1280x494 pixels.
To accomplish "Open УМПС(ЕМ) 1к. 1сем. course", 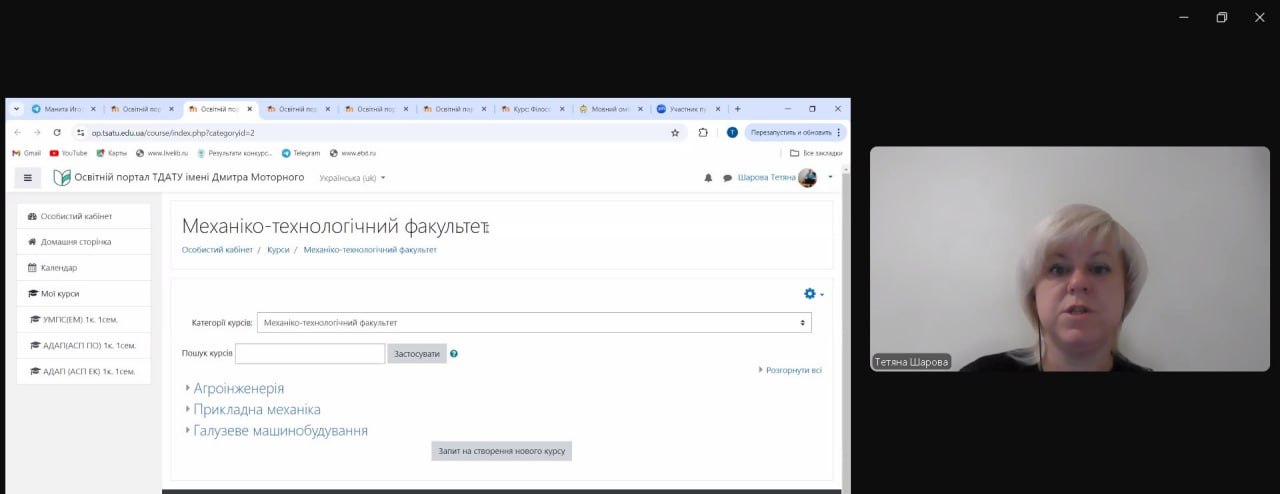I will coord(84,320).
